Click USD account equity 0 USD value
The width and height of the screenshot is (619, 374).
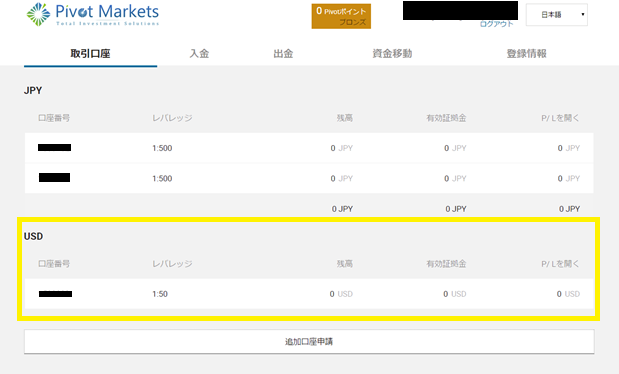point(455,294)
